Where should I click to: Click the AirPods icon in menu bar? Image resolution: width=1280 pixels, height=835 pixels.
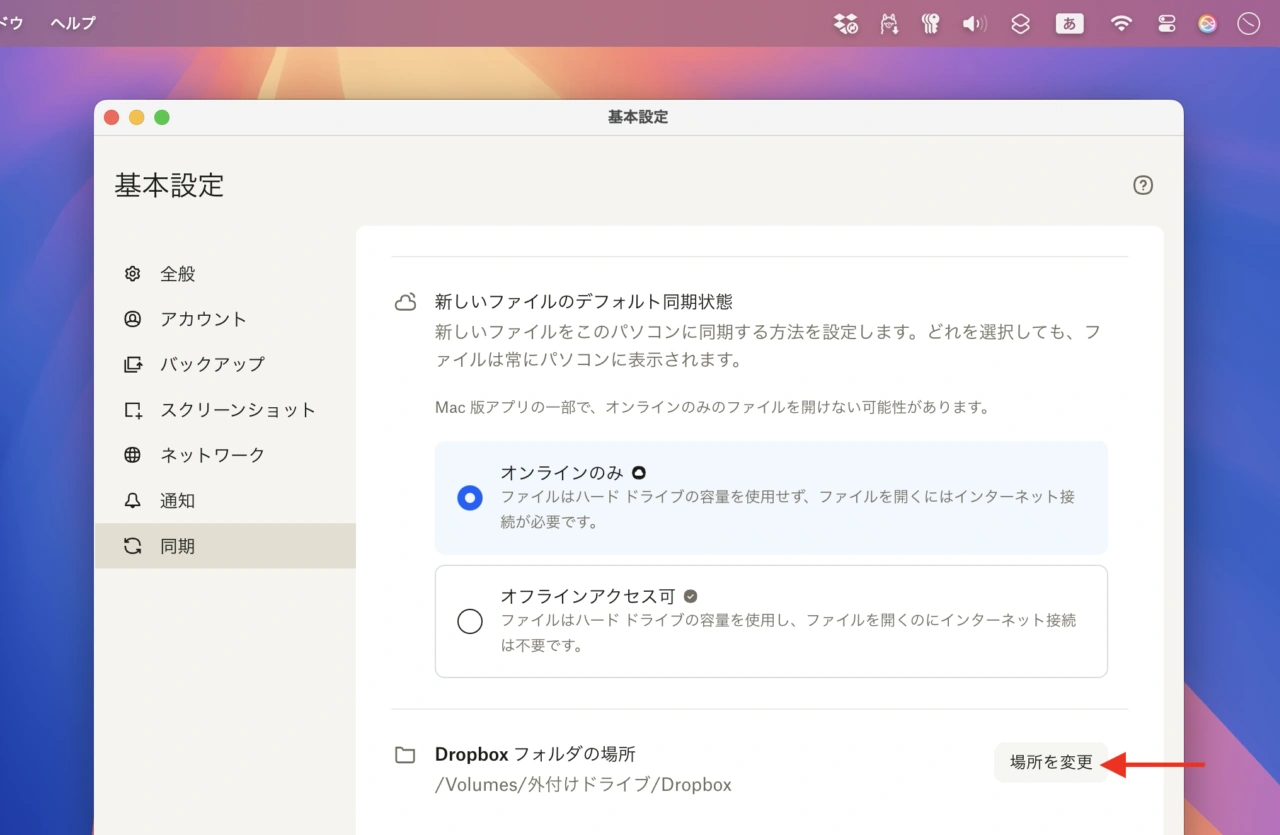click(x=931, y=24)
